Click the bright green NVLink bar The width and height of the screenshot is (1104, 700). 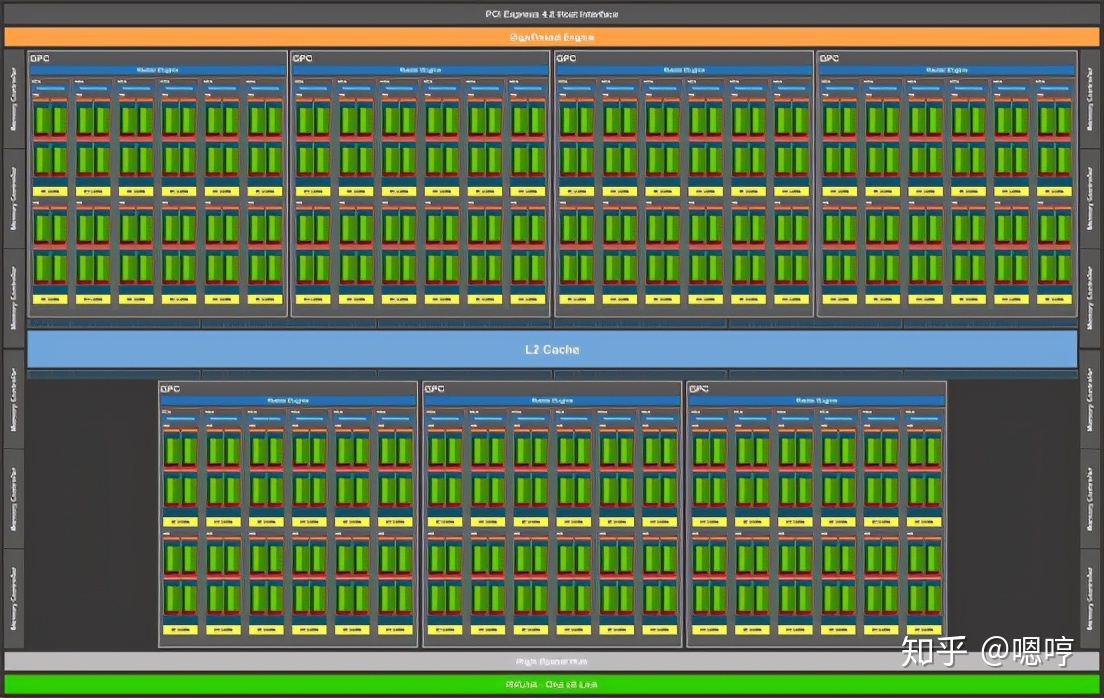pos(551,684)
